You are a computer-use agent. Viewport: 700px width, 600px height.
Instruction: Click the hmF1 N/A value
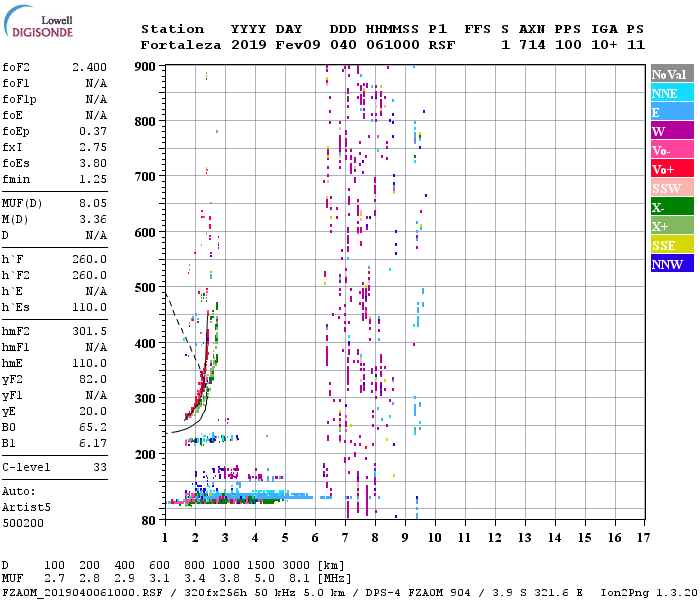pyautogui.click(x=96, y=347)
